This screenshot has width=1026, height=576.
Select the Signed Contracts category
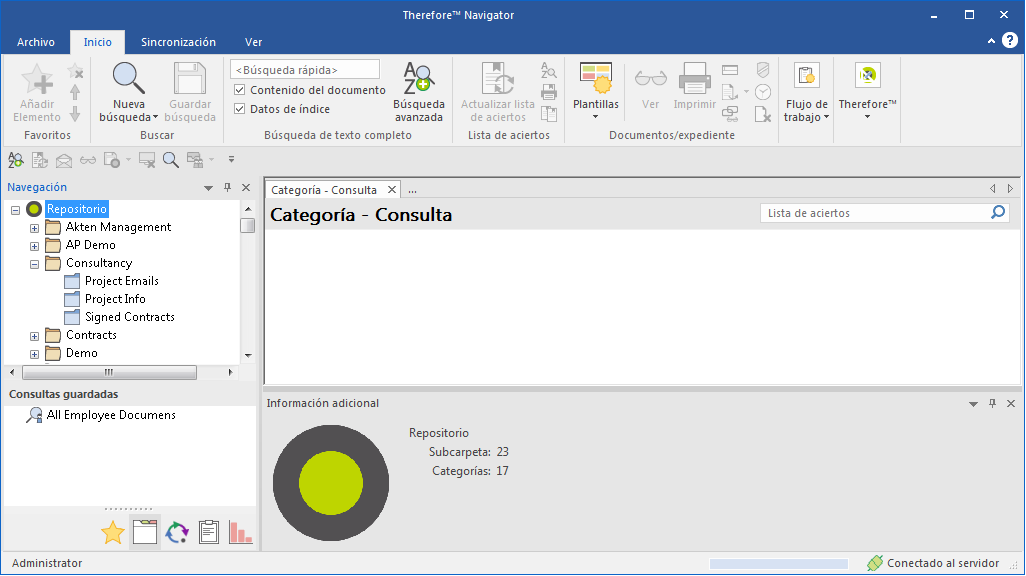129,317
